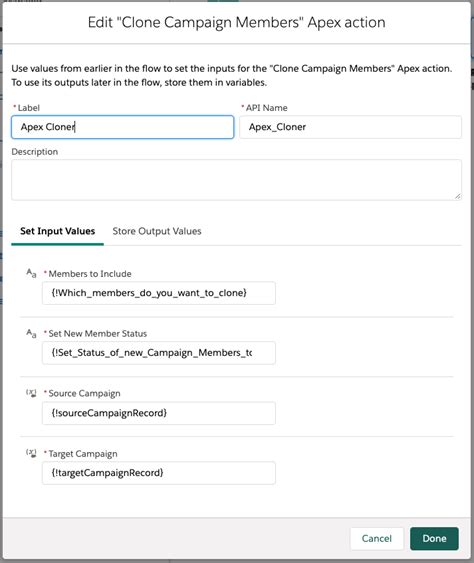Viewport: 474px width, 563px height.
Task: Open the Members to Include resource picker
Action: pos(159,293)
